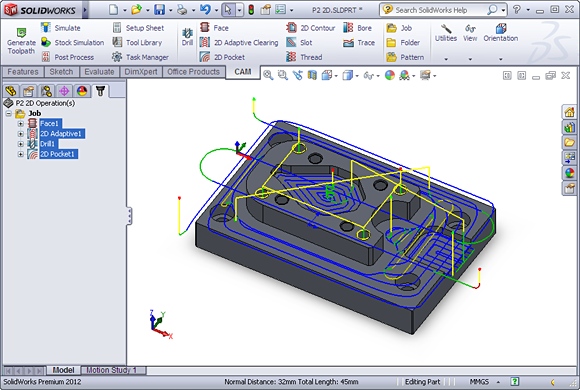Choose the Drill operation icon

pyautogui.click(x=187, y=36)
